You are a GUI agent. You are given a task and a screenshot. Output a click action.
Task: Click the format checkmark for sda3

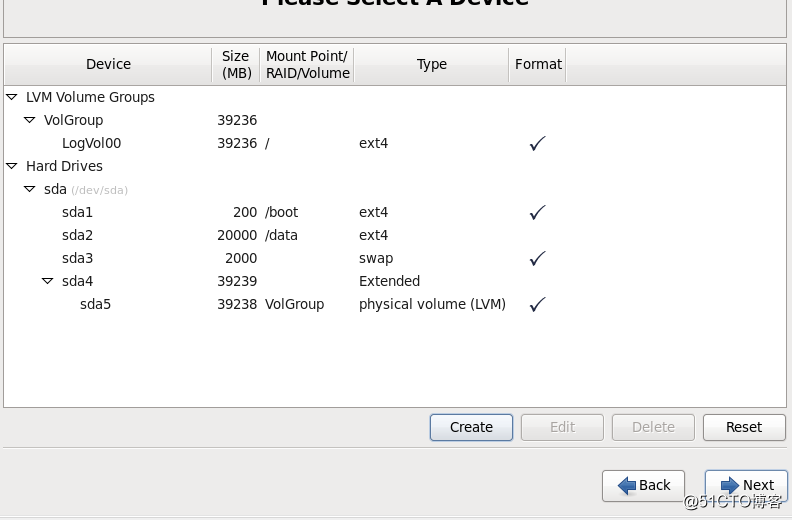[537, 258]
